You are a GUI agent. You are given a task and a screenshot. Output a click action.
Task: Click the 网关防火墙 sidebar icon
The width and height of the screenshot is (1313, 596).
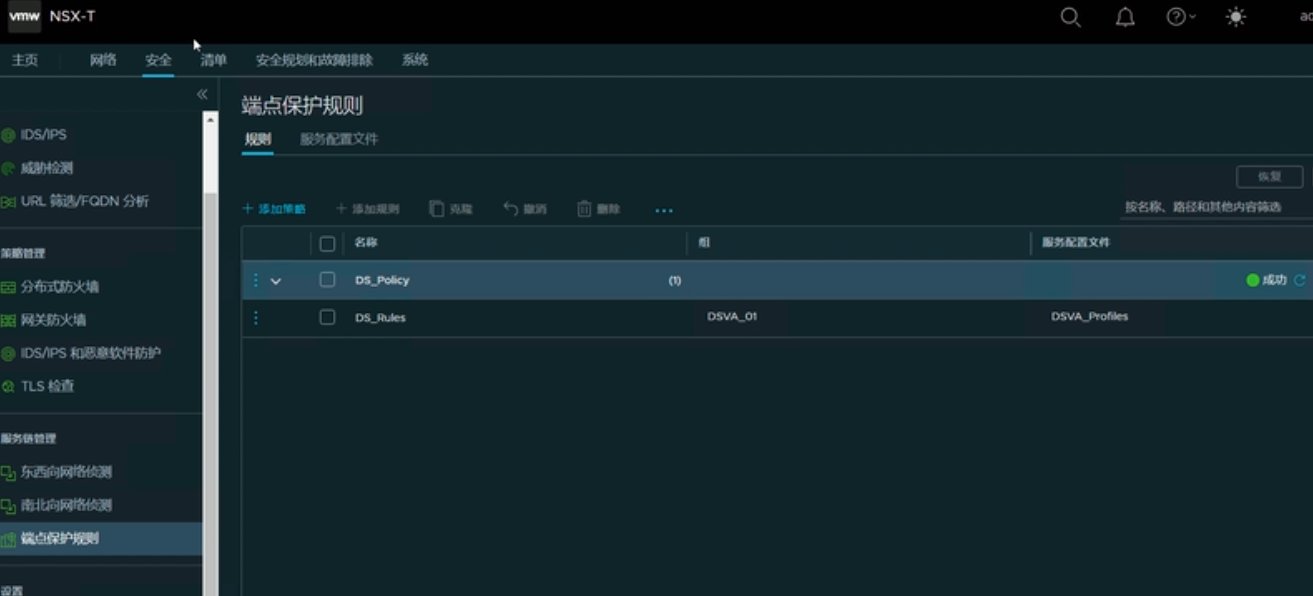8,321
